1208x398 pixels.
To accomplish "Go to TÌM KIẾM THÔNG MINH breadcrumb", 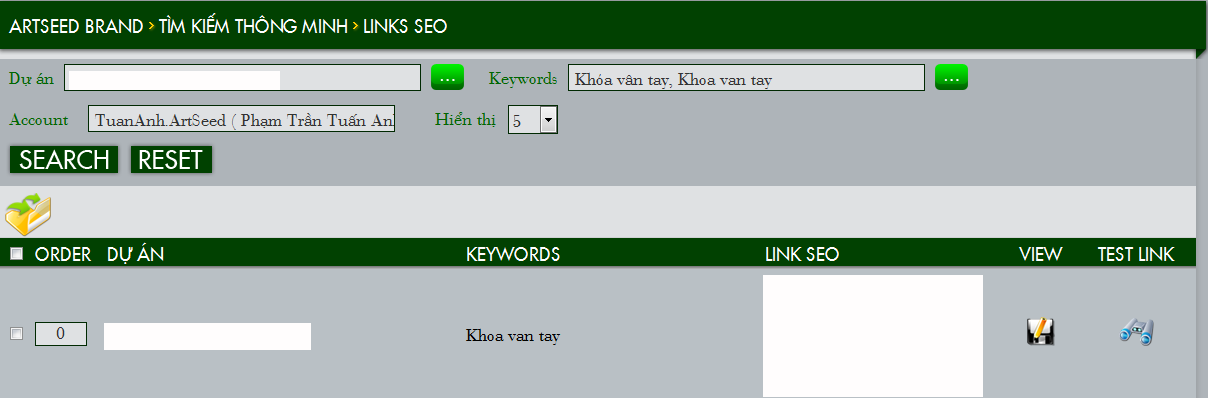I will (254, 27).
